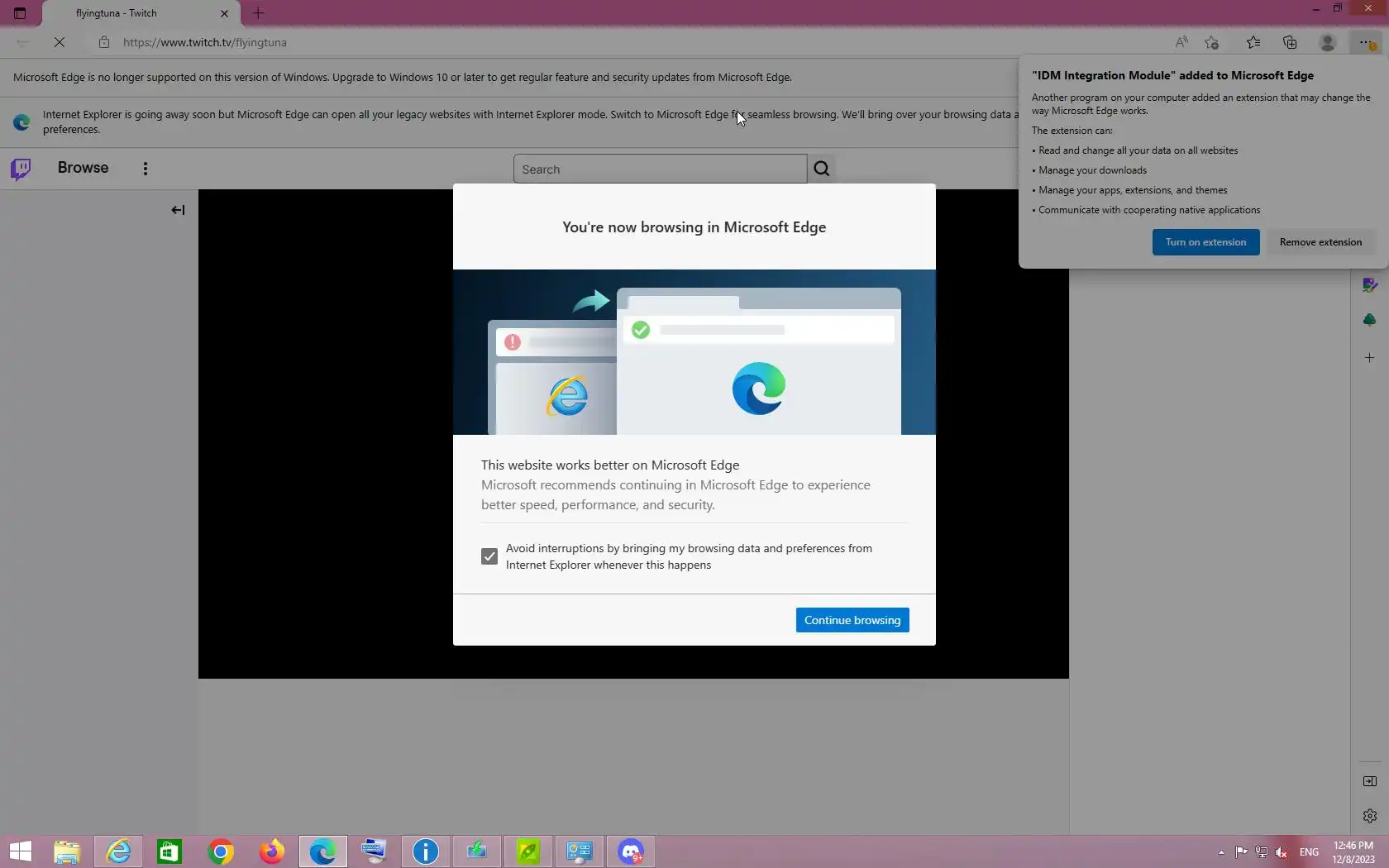
Task: Open the On-Screen Keyboard taskbar icon
Action: coord(374,851)
